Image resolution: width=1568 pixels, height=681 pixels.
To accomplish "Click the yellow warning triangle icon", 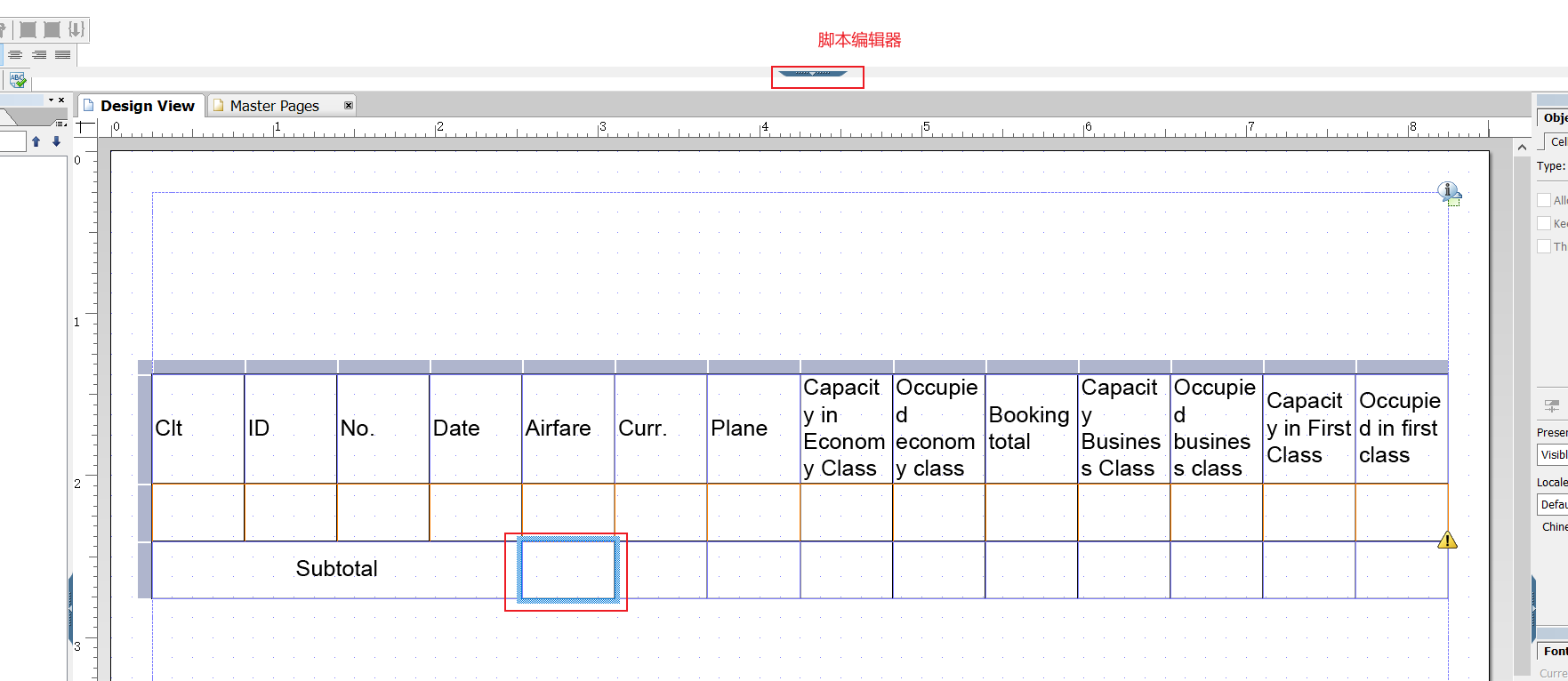I will pos(1447,540).
